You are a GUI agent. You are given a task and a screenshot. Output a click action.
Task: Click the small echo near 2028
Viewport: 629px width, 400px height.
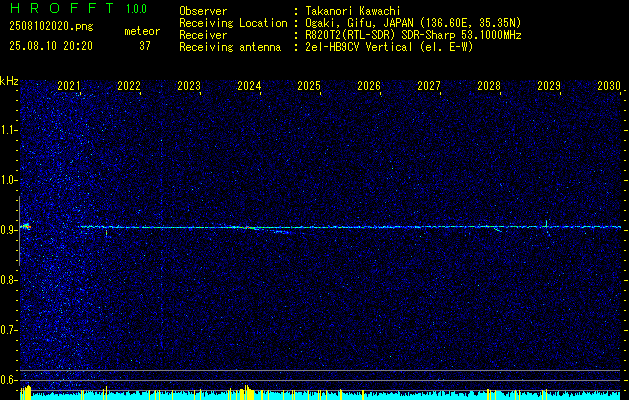(497, 229)
